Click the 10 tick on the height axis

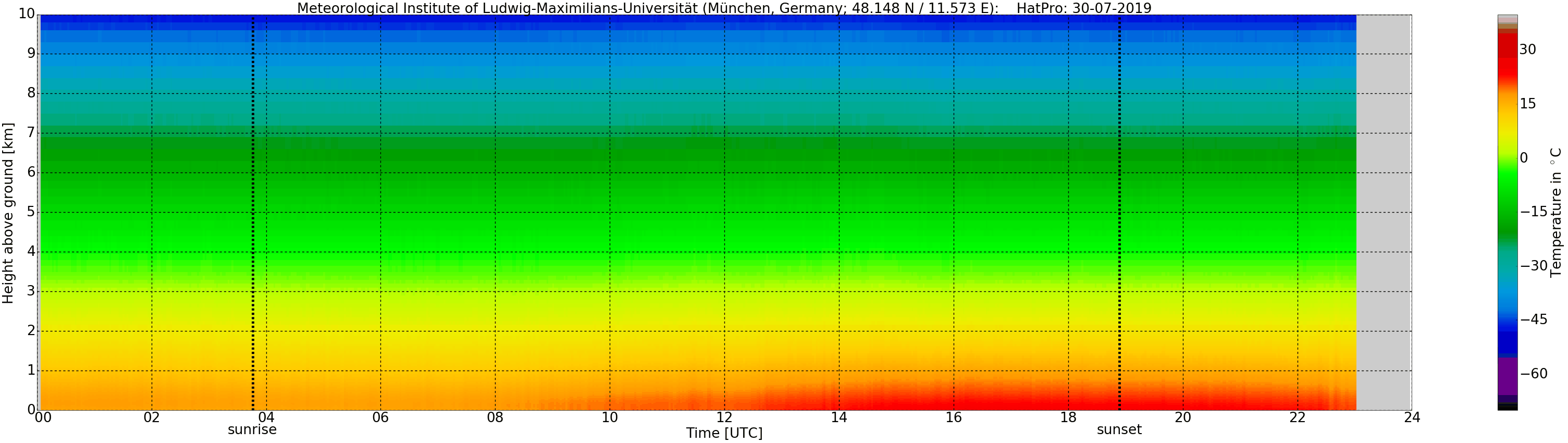27,14
